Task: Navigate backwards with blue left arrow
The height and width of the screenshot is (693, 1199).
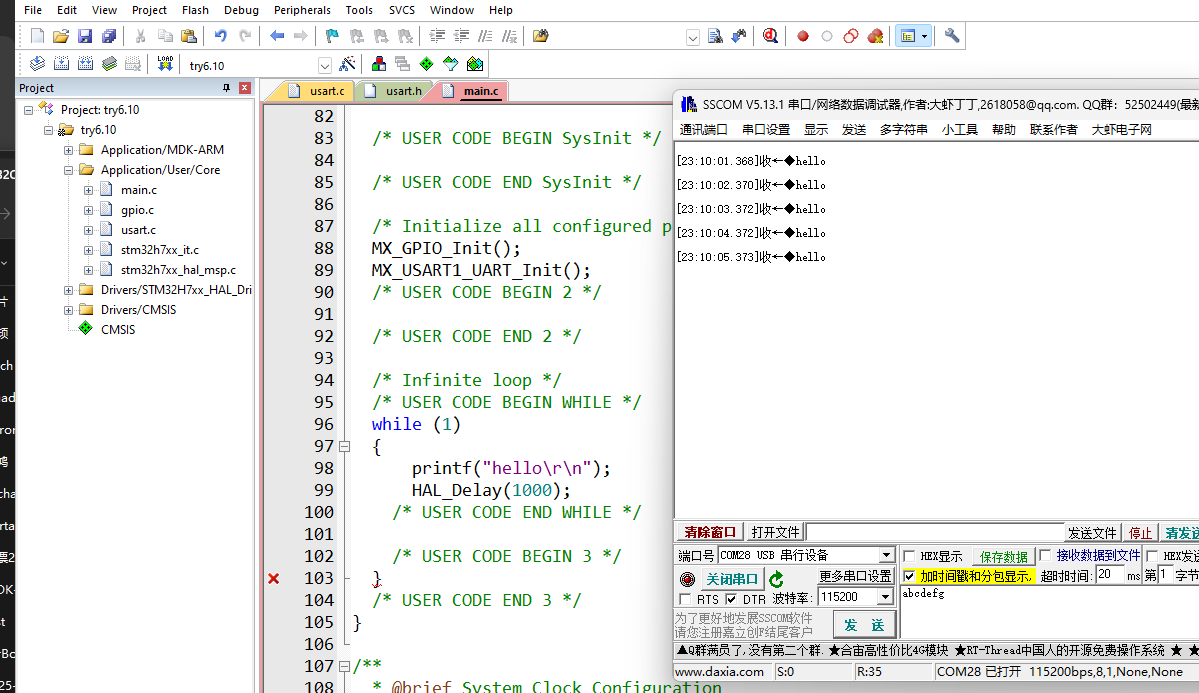Action: [x=277, y=36]
